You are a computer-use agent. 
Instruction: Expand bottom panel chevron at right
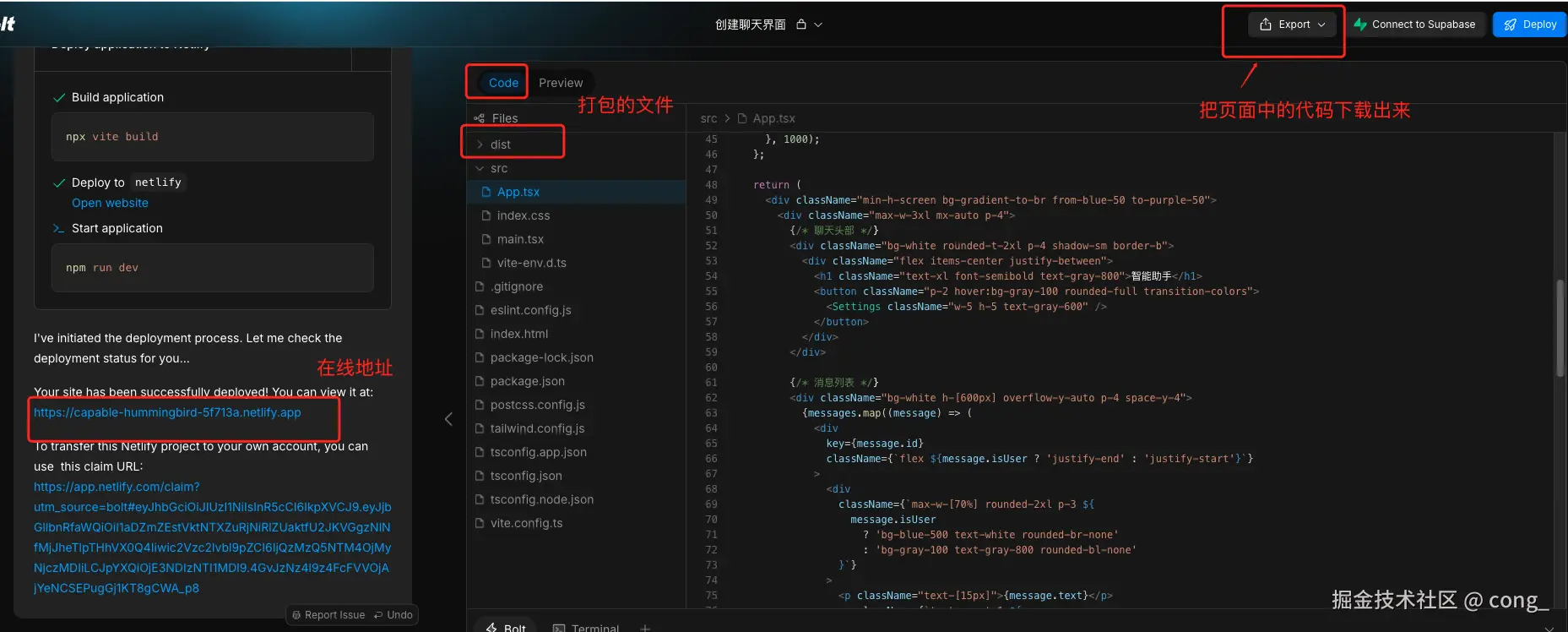tap(1549, 628)
